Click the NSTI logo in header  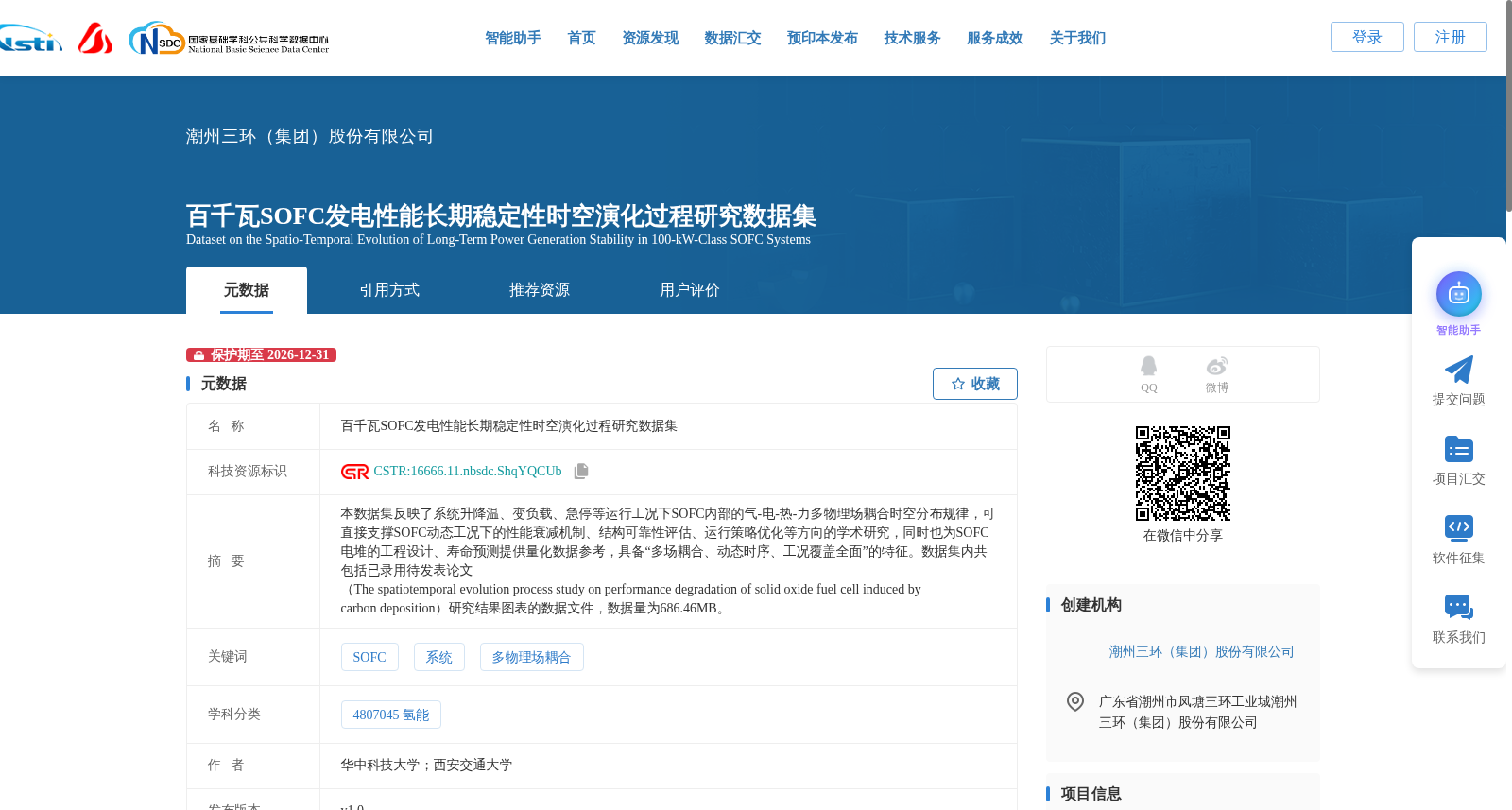pyautogui.click(x=30, y=38)
